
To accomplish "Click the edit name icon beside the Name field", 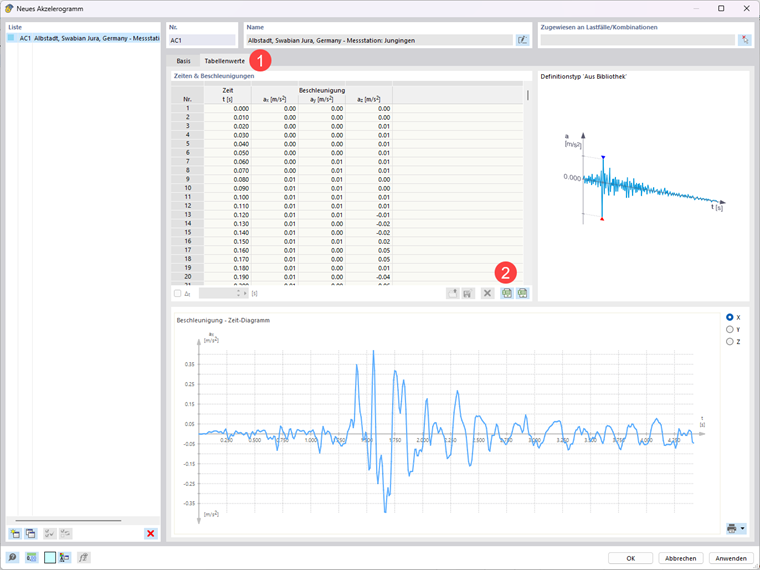I will [x=522, y=40].
